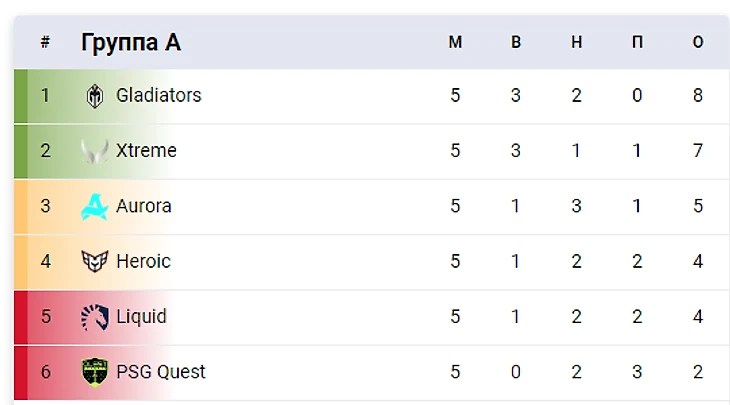Click Gladiators' points value 8
This screenshot has height=405, width=730.
point(698,96)
